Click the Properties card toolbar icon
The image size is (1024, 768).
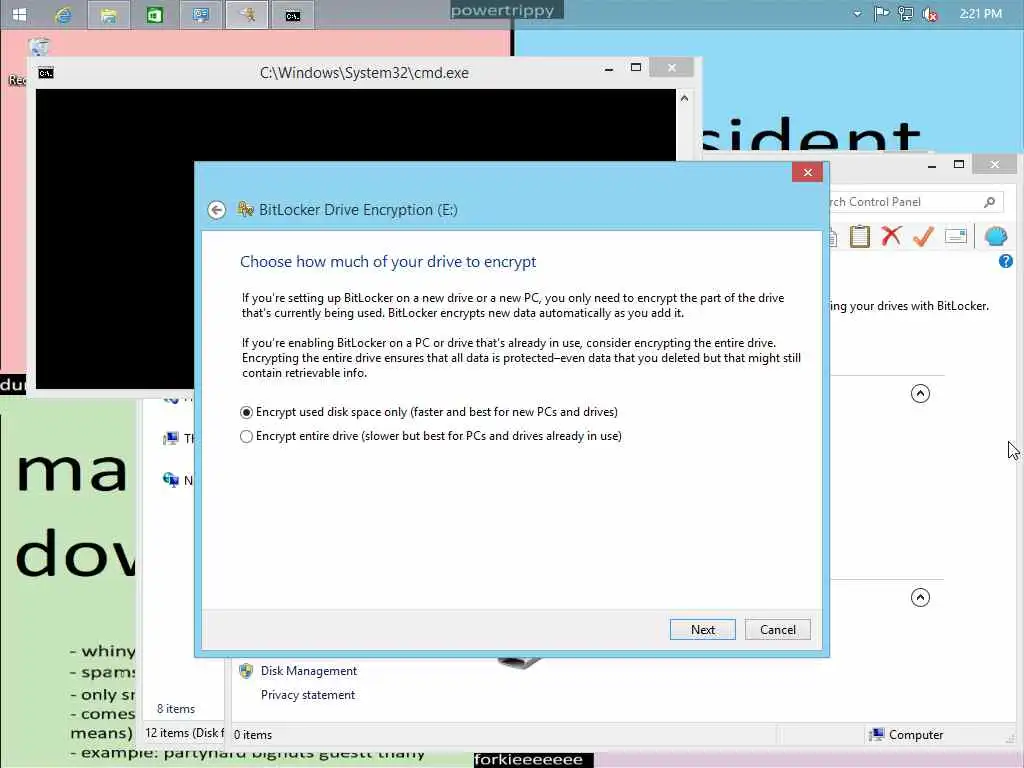955,236
